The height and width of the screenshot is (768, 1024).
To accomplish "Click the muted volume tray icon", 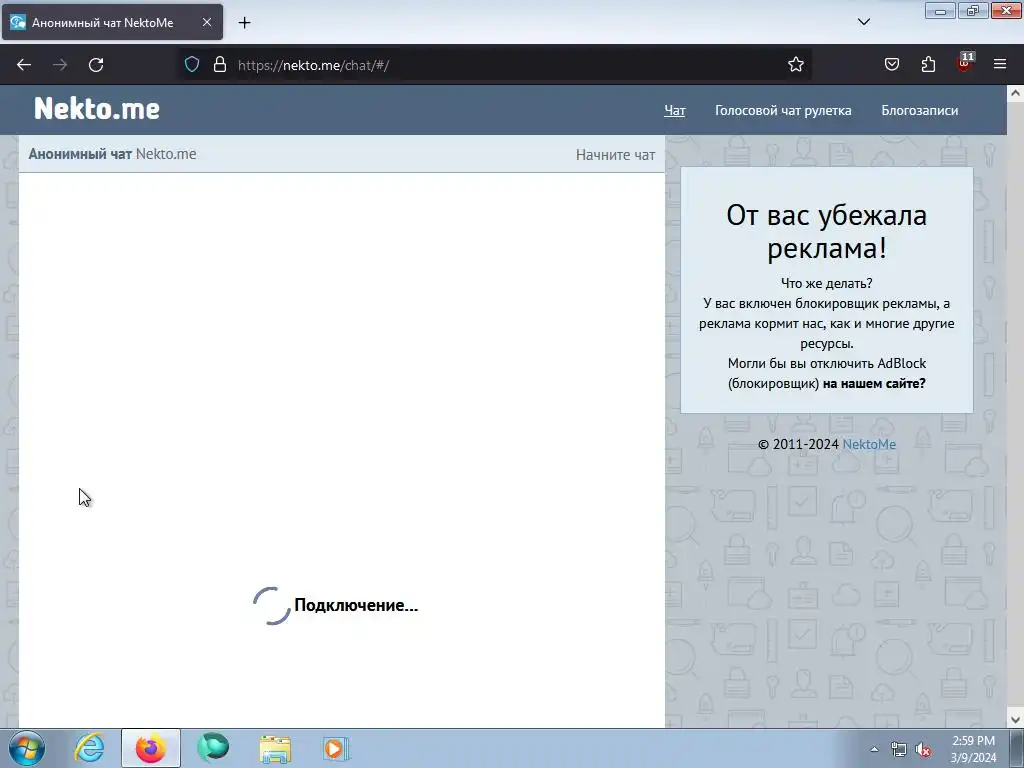I will coord(923,750).
